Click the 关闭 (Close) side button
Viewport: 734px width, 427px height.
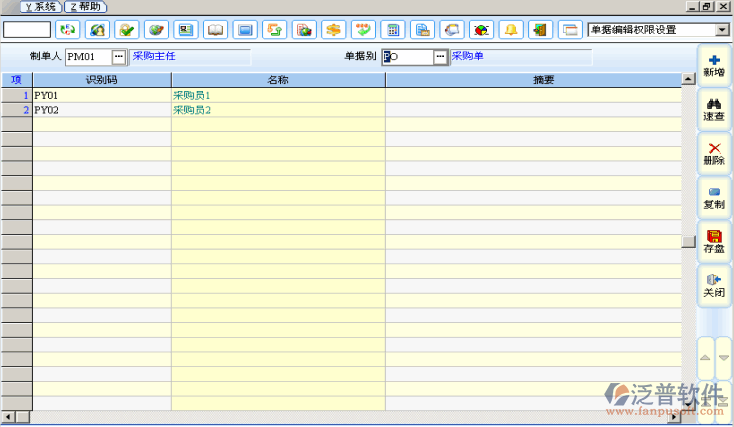[x=714, y=285]
